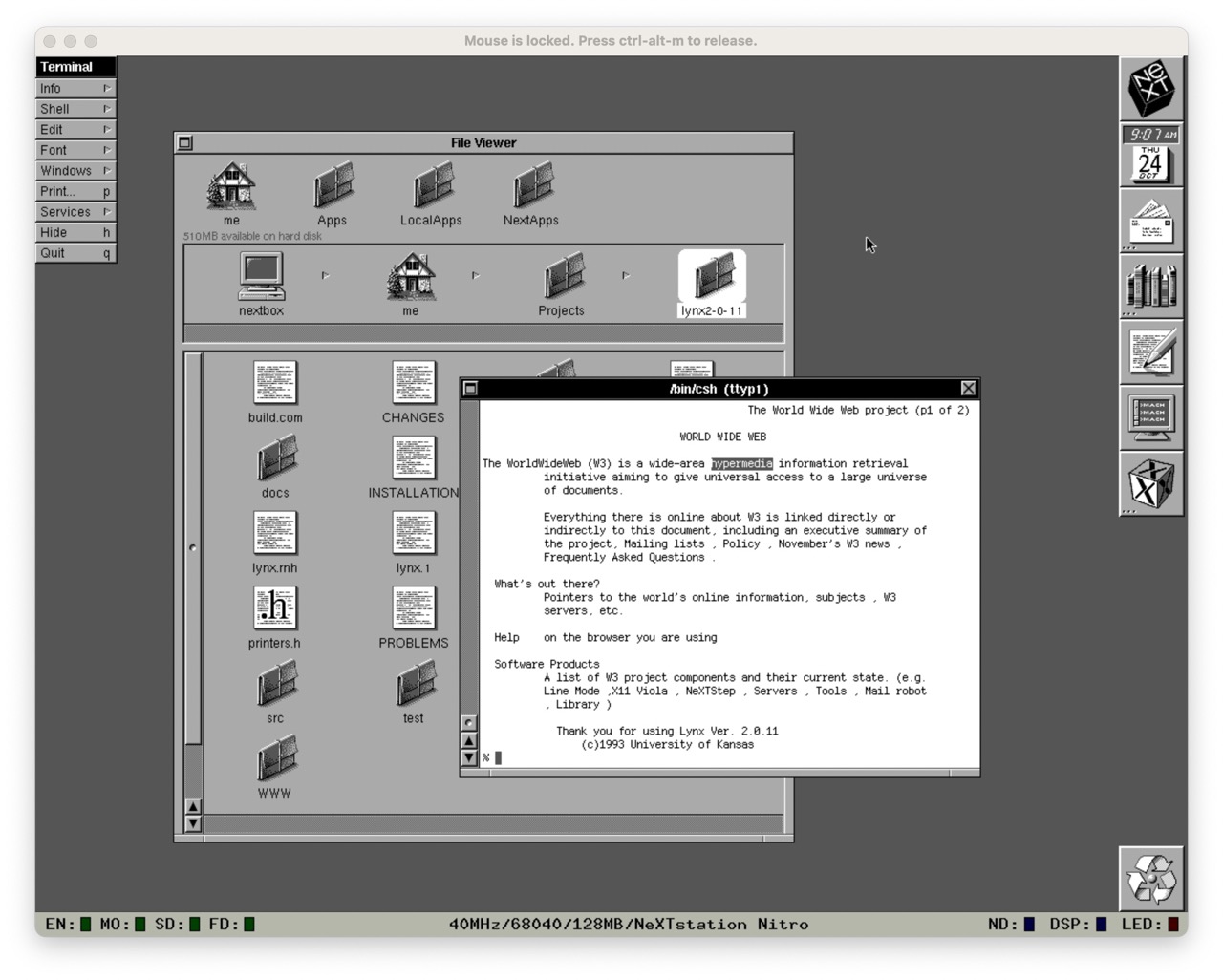Click the NeXT logo icon in the dock
This screenshot has height=980, width=1223.
[1151, 89]
